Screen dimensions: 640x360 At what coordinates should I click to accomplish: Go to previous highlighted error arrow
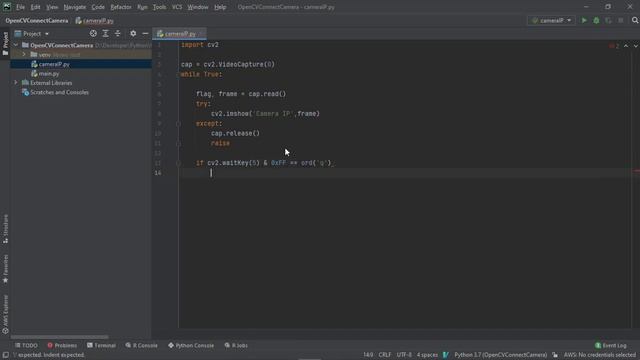626,46
